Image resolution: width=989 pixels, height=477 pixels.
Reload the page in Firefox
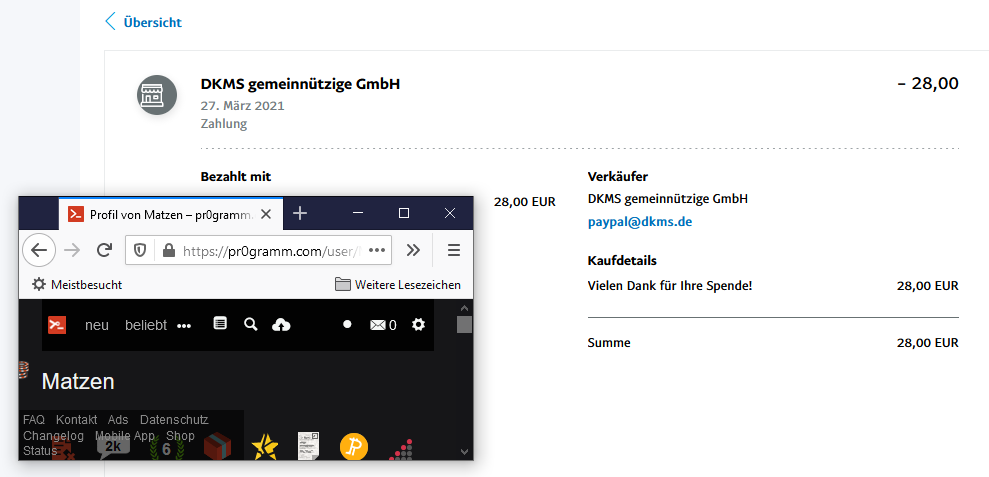[x=103, y=250]
